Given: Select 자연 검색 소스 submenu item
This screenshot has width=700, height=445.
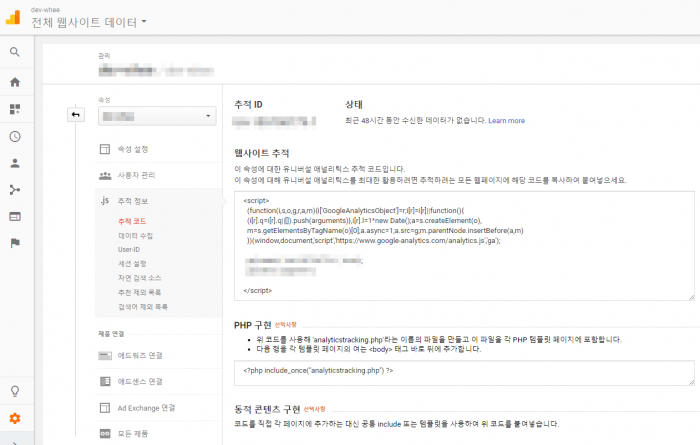Looking at the screenshot, I should tap(139, 278).
